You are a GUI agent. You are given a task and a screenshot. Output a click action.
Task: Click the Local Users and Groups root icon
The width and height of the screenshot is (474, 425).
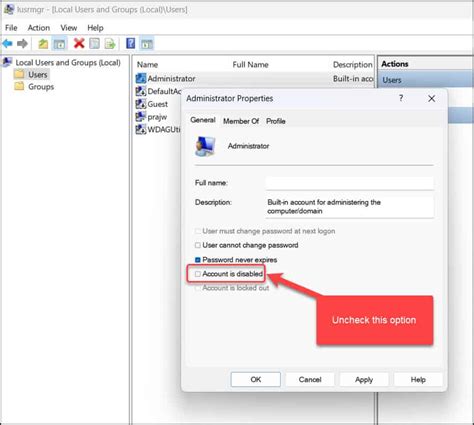coord(7,62)
